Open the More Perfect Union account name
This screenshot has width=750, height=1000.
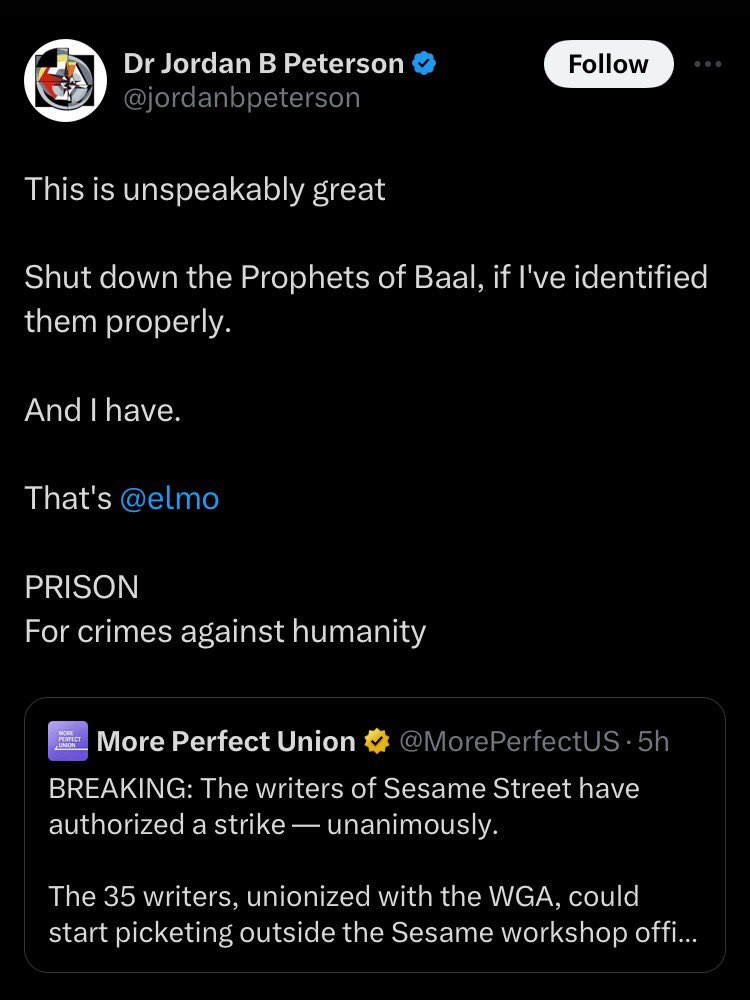[x=226, y=741]
